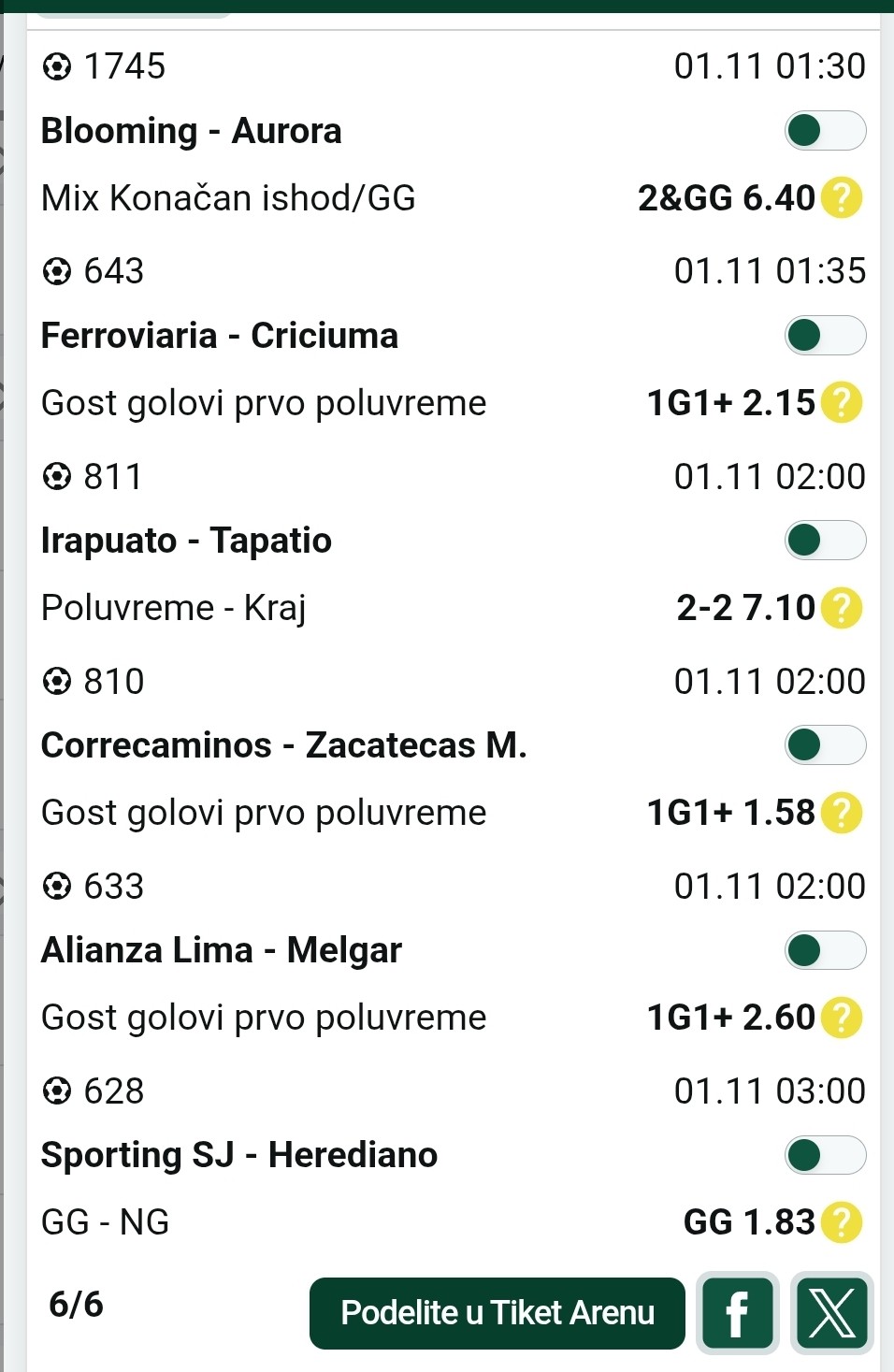Toggle Correcaminos - Zacatecas M. switch
Image resolution: width=894 pixels, height=1372 pixels.
[825, 745]
